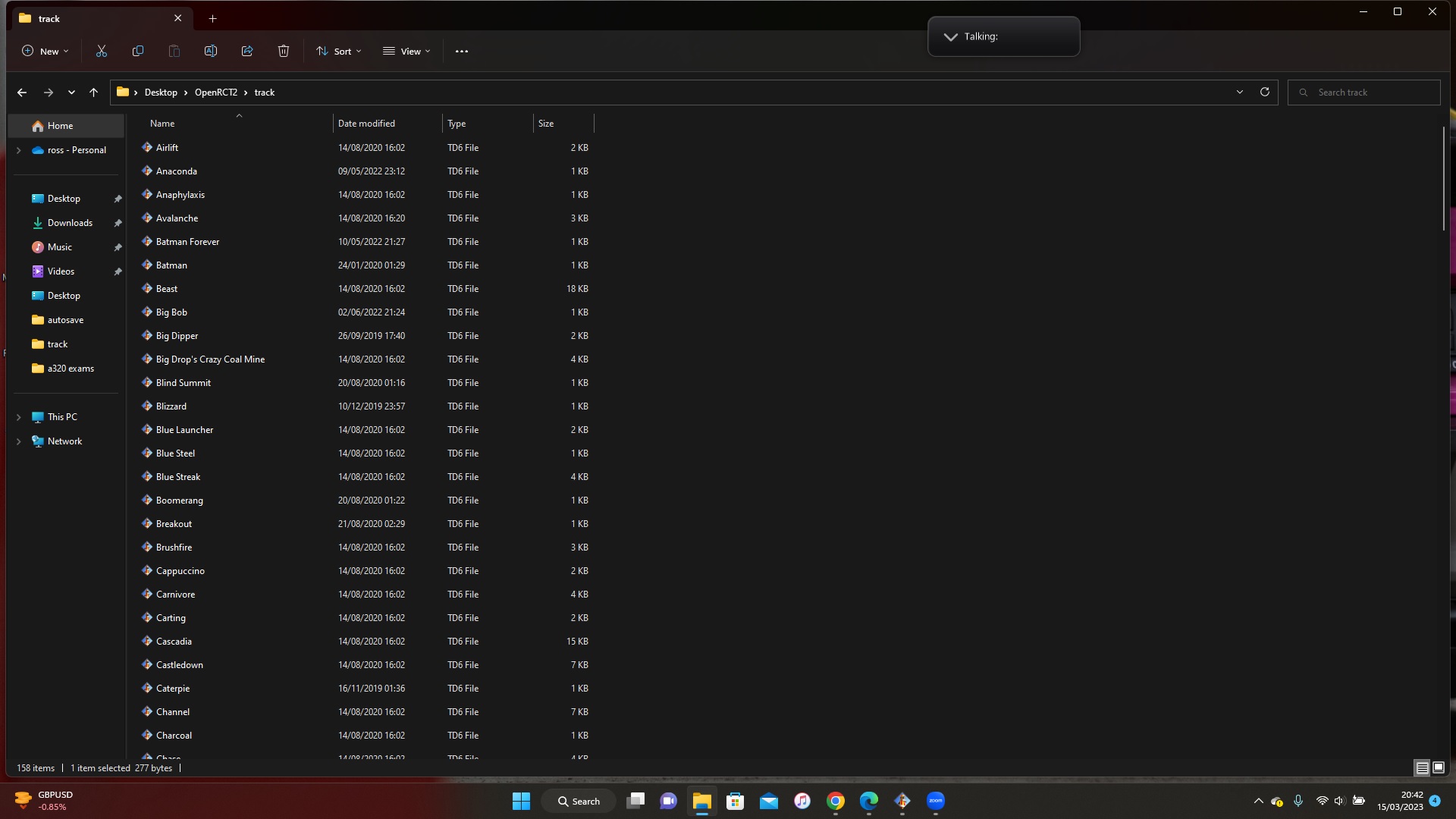The image size is (1456, 819).
Task: Open Google Chrome from the taskbar
Action: click(836, 801)
